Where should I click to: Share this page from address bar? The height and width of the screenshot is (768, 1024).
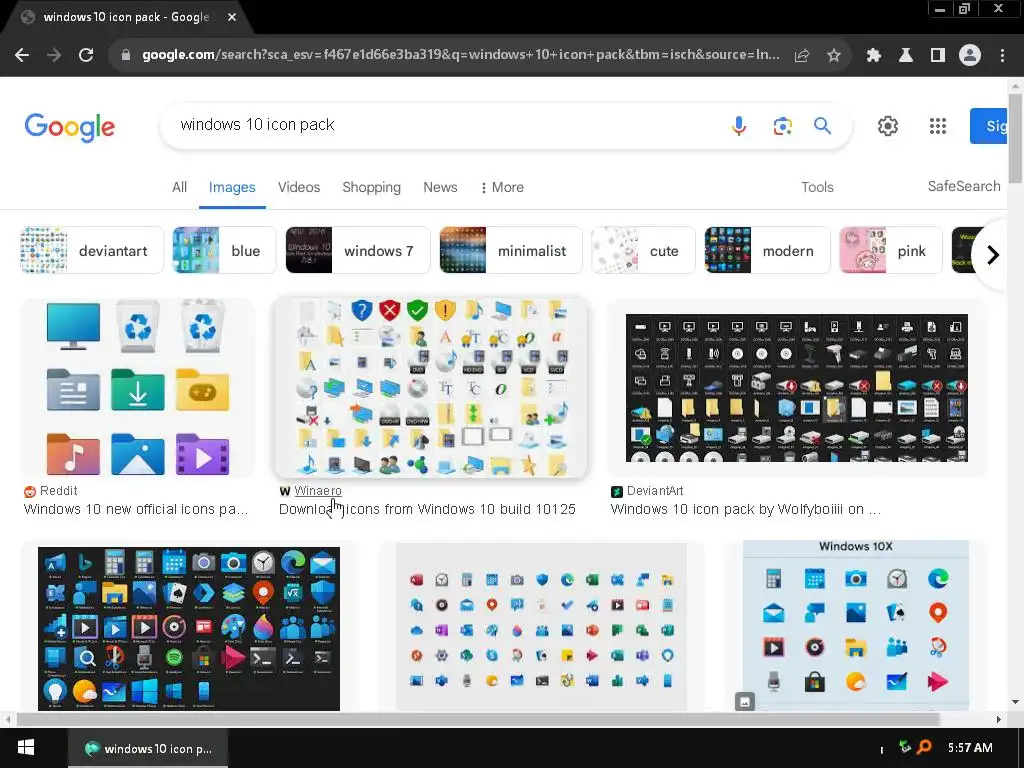pos(802,56)
